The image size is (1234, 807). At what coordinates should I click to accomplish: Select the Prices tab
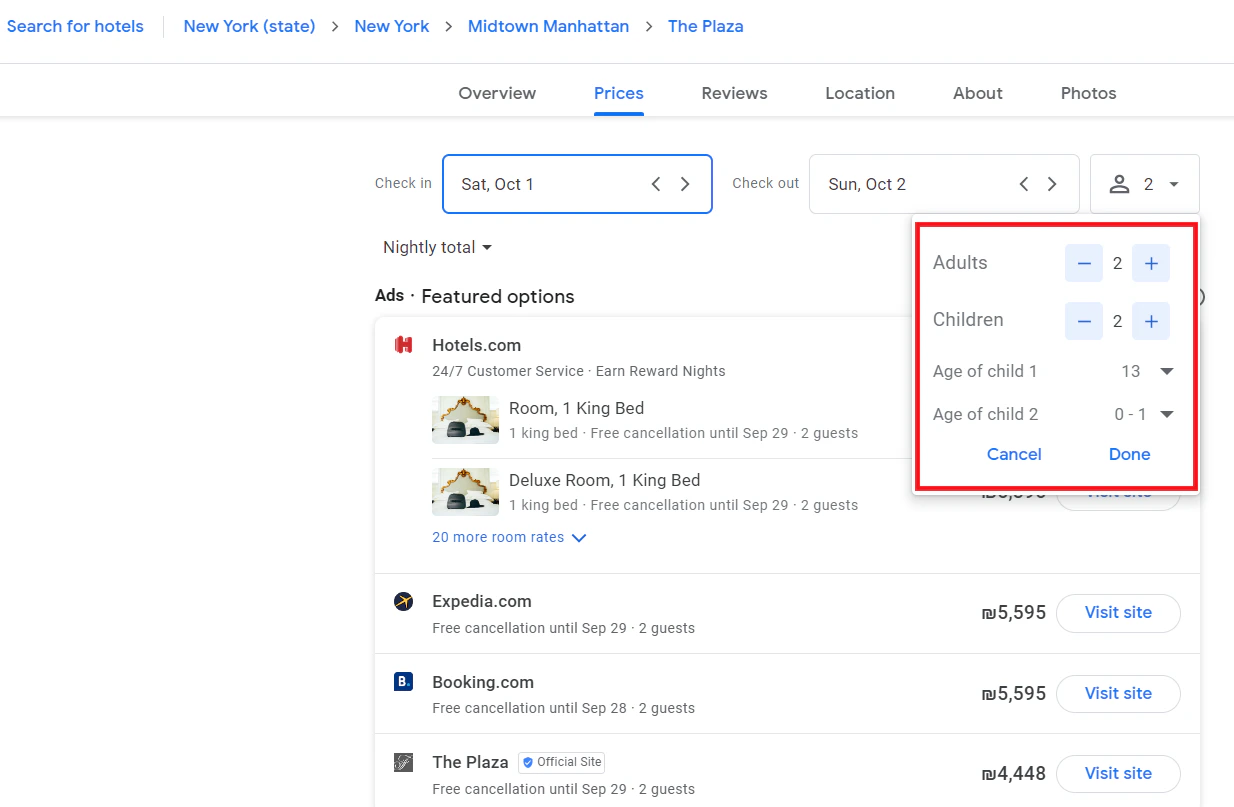point(619,93)
